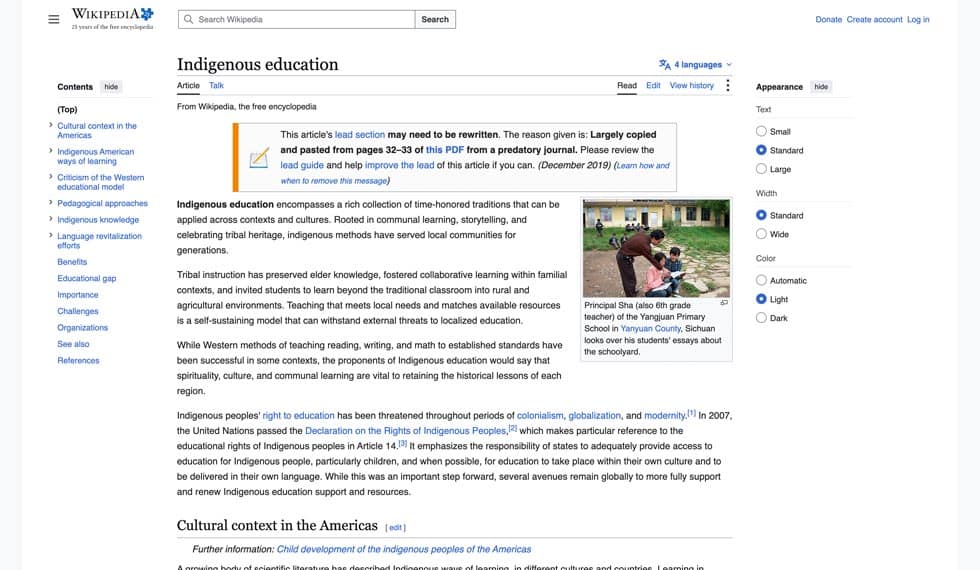Open the View history tab
The image size is (980, 570).
pos(691,86)
